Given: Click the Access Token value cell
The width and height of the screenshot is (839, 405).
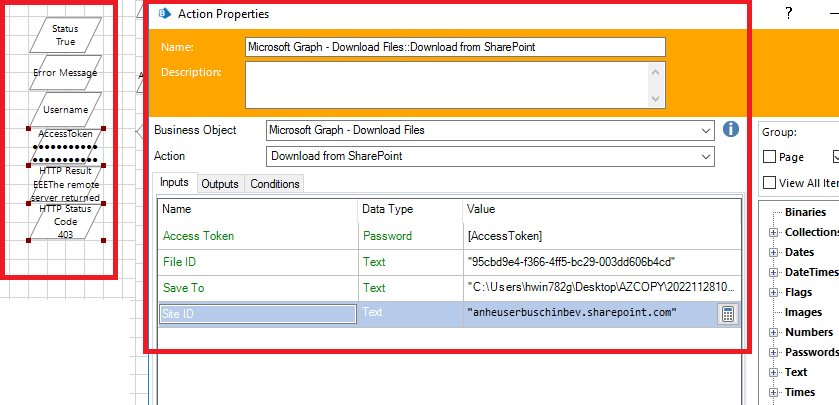Looking at the screenshot, I should coord(602,236).
